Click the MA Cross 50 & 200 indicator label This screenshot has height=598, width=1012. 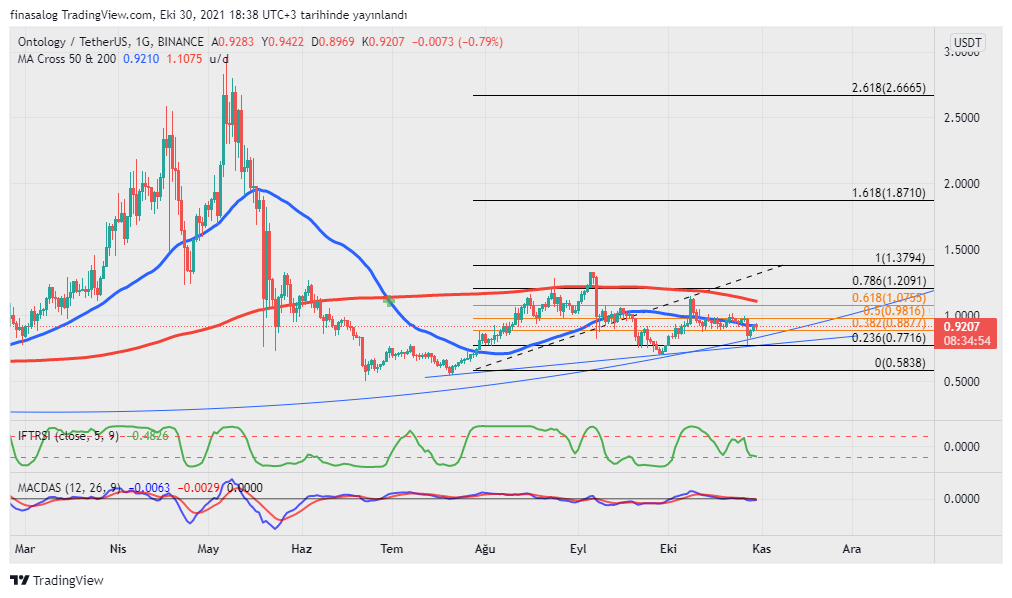pyautogui.click(x=66, y=59)
